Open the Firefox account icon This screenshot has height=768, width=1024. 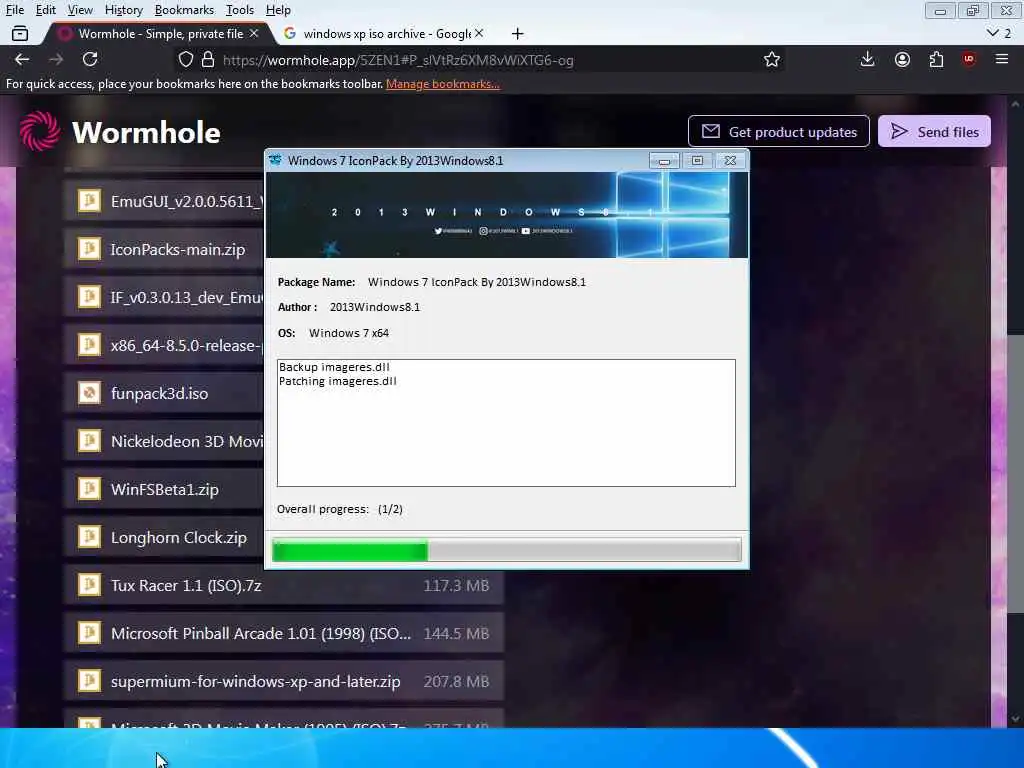(903, 59)
